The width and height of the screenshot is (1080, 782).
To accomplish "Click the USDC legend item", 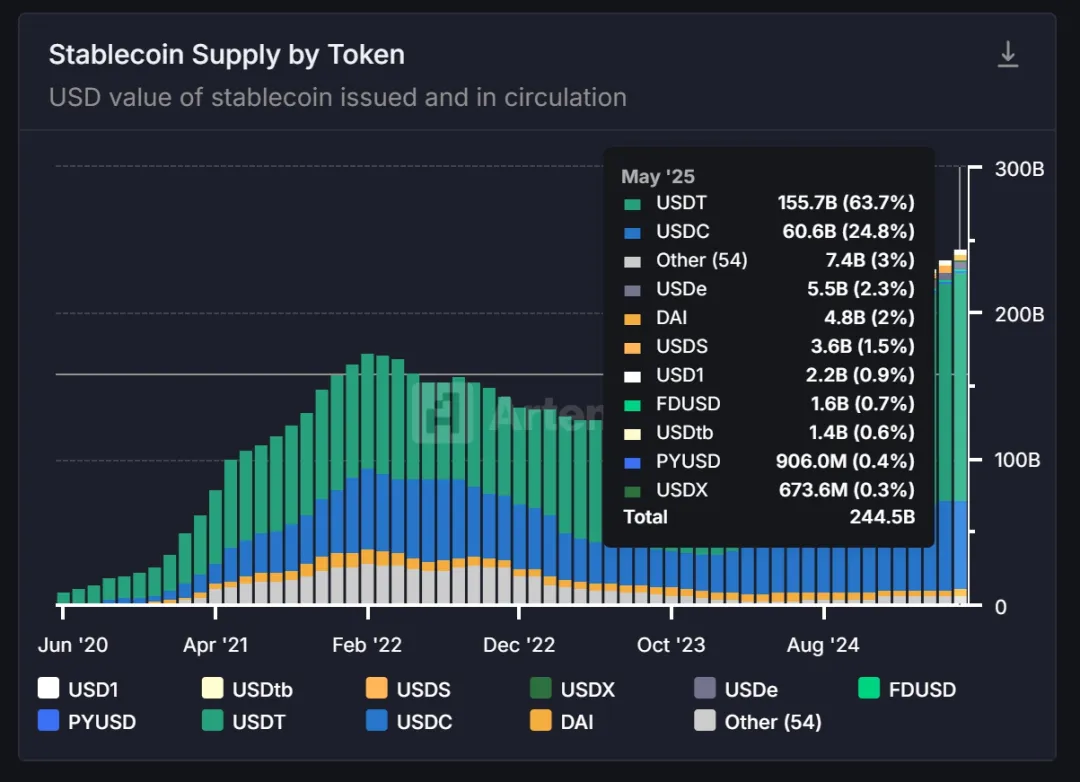I will click(410, 721).
